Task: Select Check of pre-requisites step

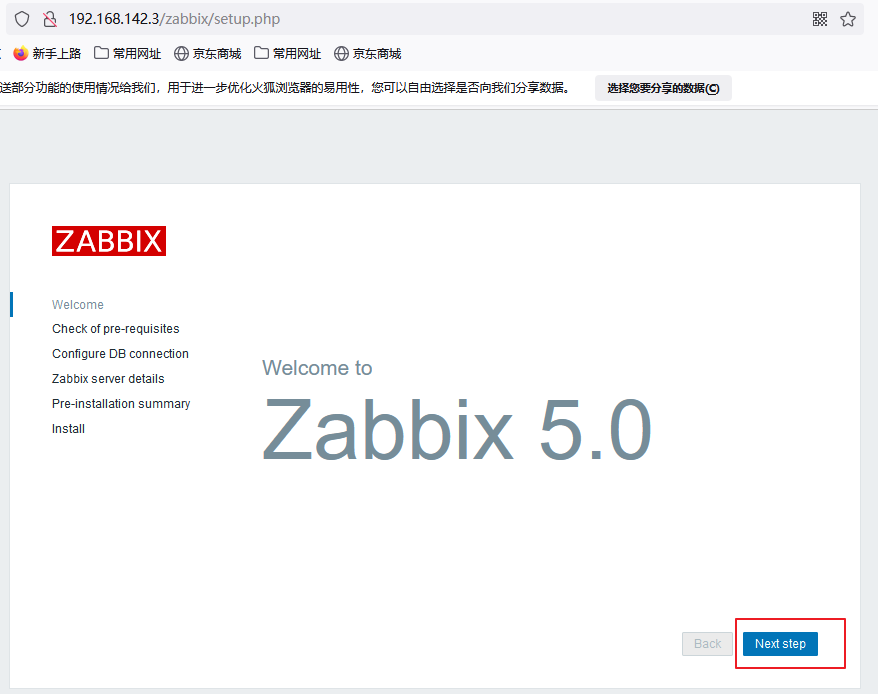Action: point(116,329)
